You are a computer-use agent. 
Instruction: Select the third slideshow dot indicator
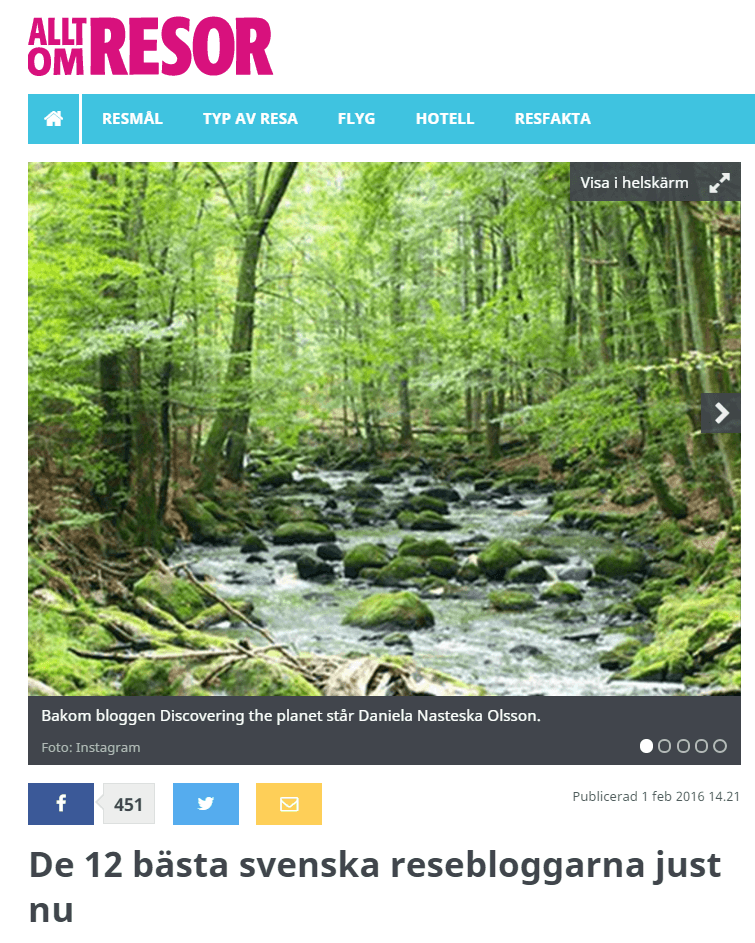tap(683, 746)
